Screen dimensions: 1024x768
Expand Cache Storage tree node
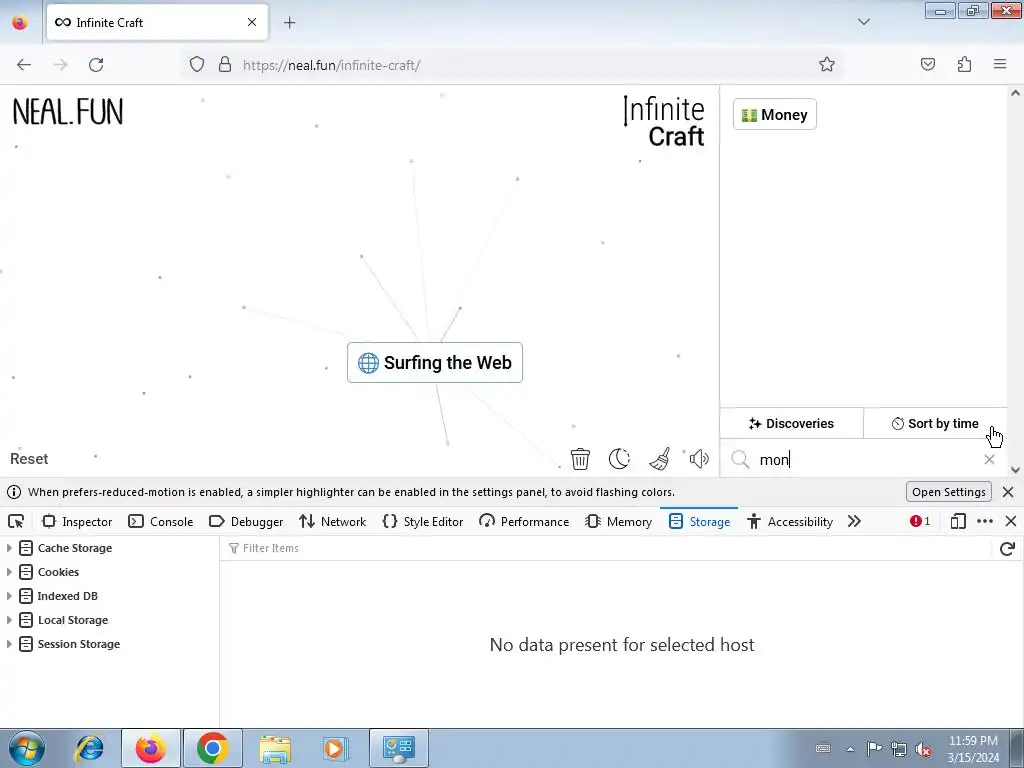[x=9, y=548]
